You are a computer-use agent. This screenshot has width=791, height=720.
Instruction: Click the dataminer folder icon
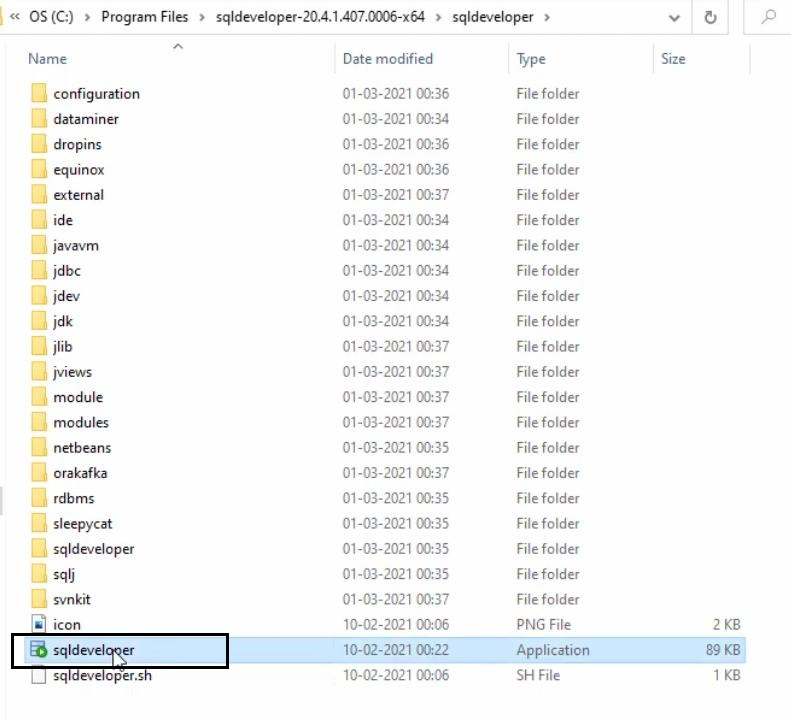(x=39, y=119)
